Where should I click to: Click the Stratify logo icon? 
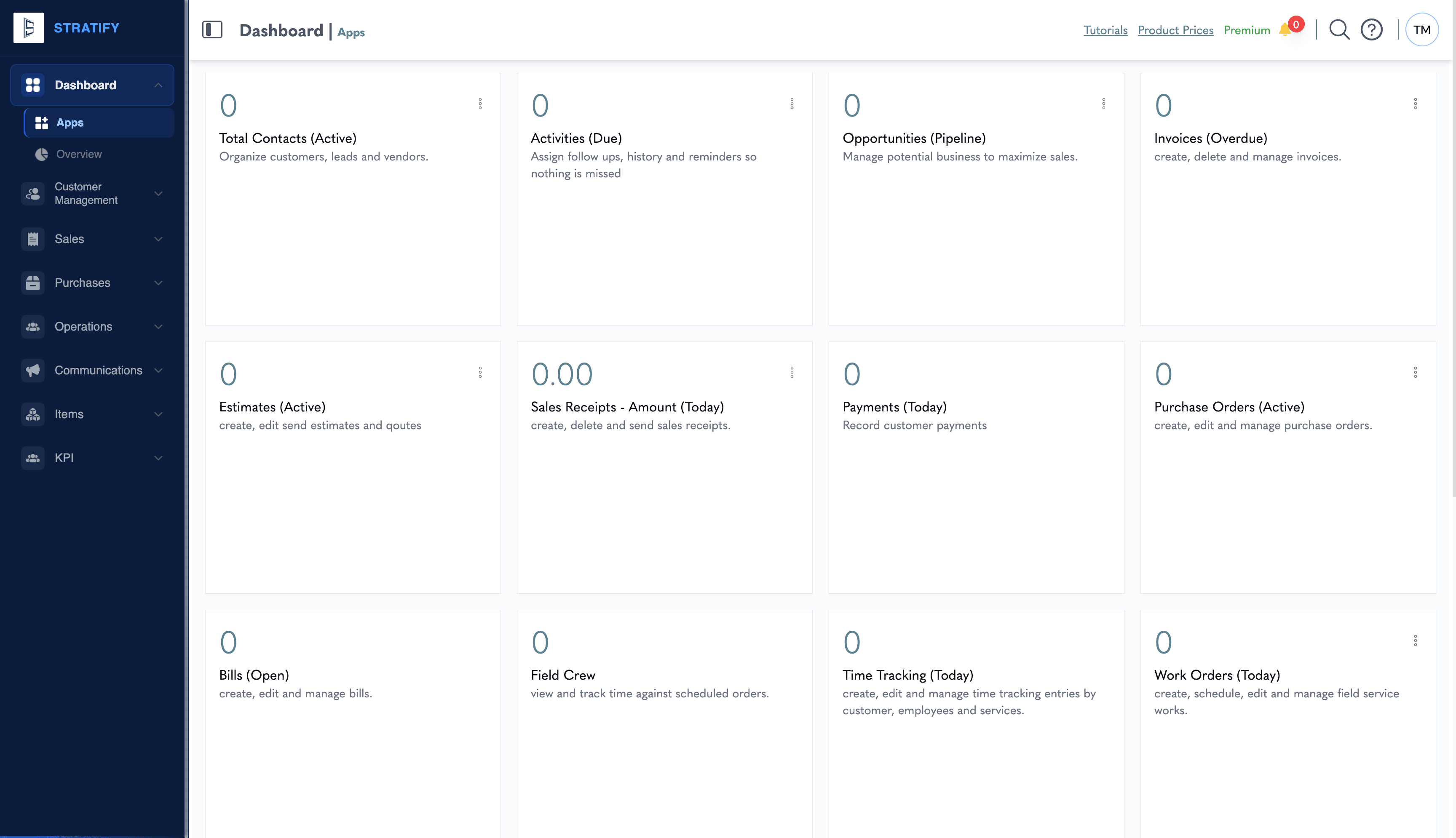[x=29, y=27]
